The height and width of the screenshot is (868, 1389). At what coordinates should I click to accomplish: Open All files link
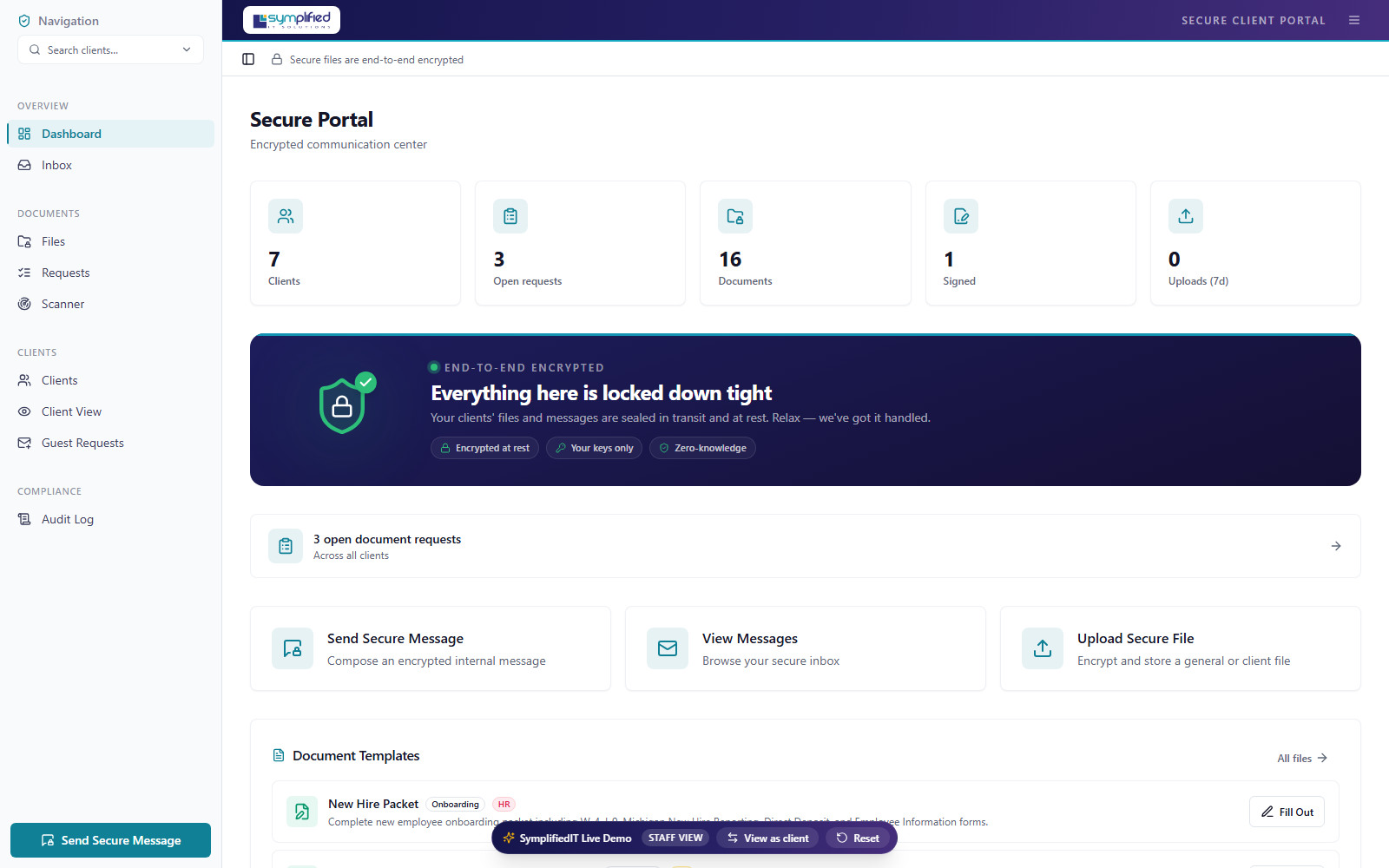coord(1302,758)
